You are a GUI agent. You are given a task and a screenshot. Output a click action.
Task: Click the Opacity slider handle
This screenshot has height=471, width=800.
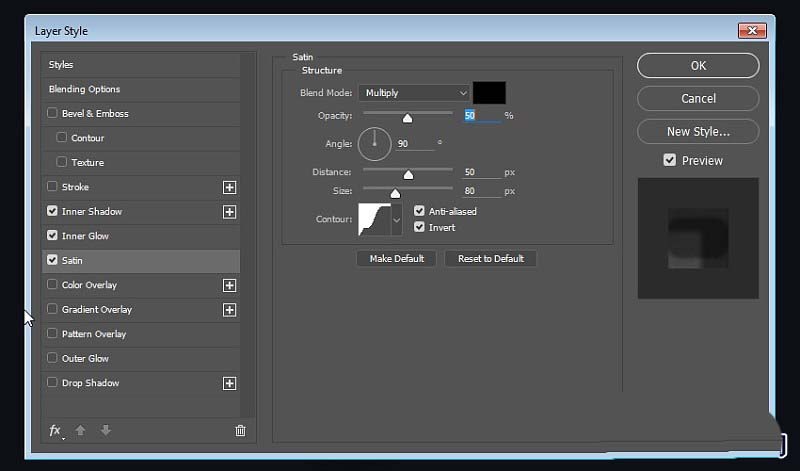pos(407,118)
